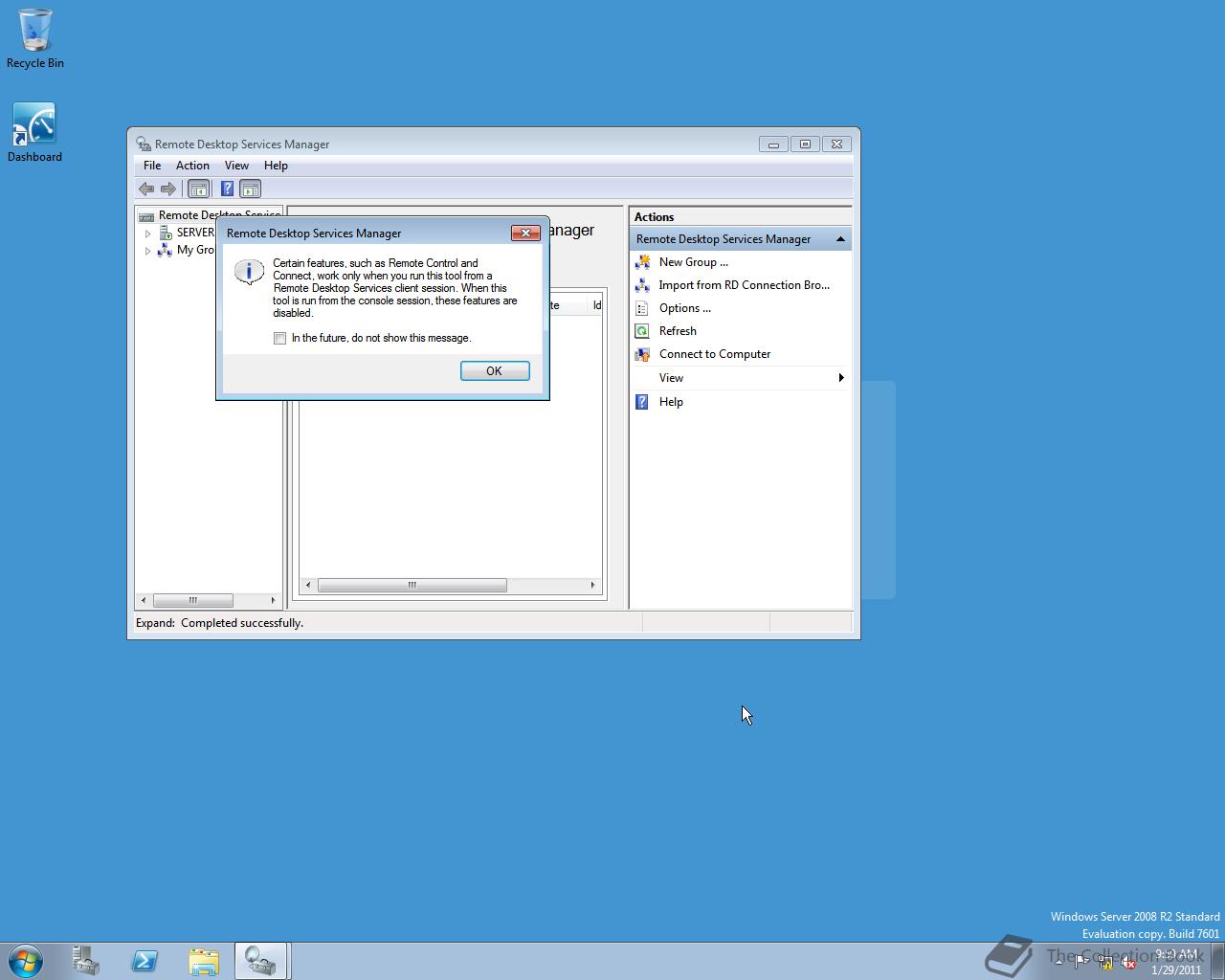Click the Actions pane title

pos(654,217)
